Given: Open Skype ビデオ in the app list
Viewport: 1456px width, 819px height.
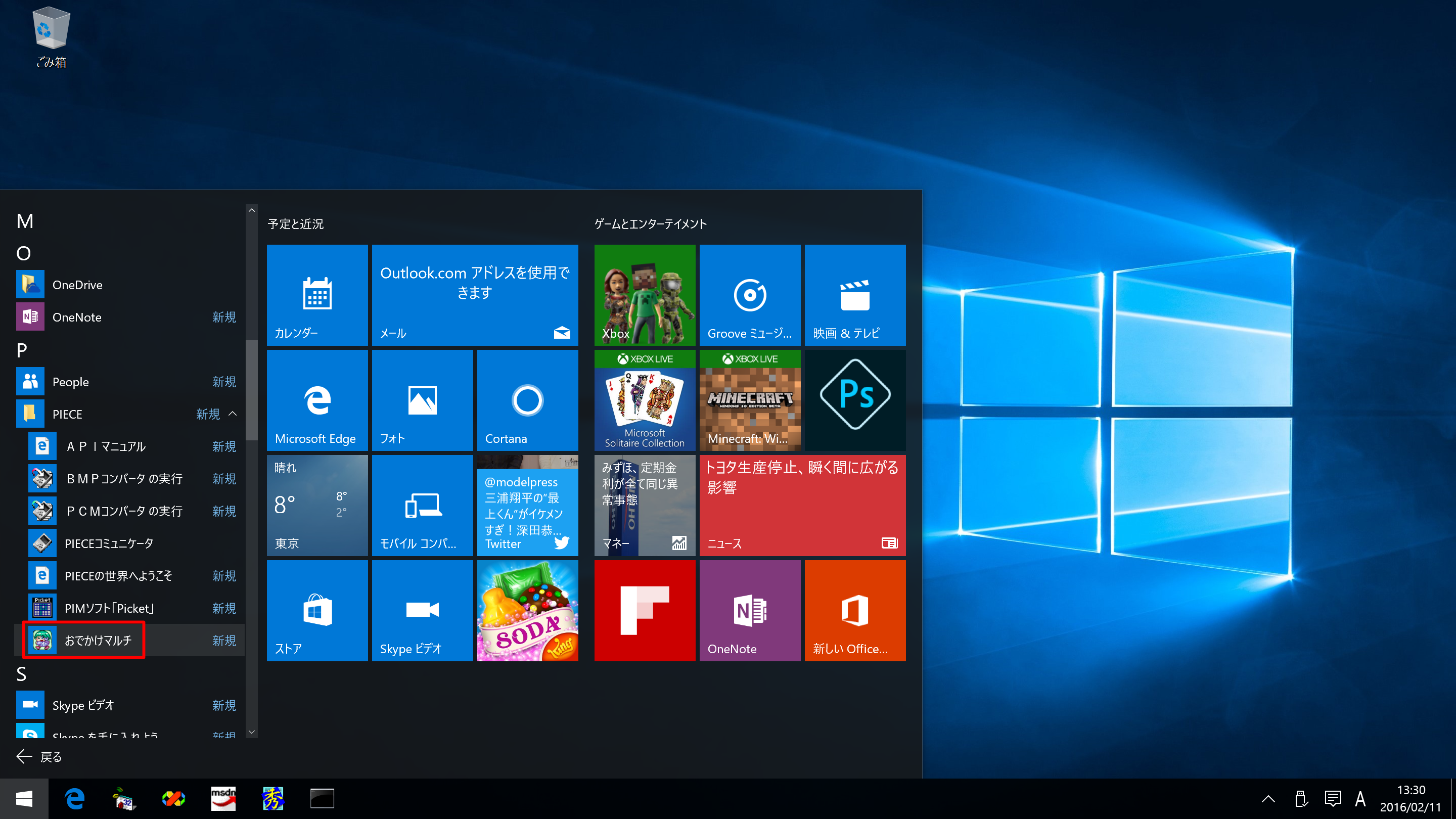Looking at the screenshot, I should coord(129,705).
